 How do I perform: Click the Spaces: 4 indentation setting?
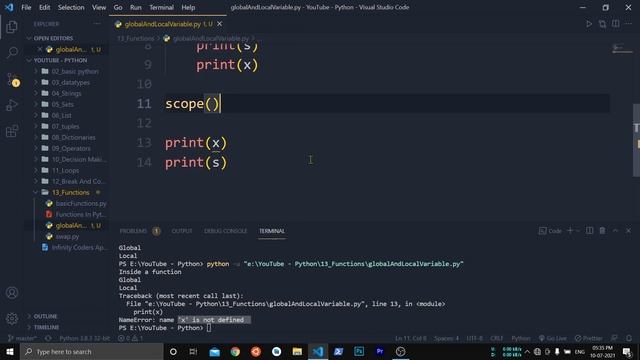pyautogui.click(x=447, y=338)
